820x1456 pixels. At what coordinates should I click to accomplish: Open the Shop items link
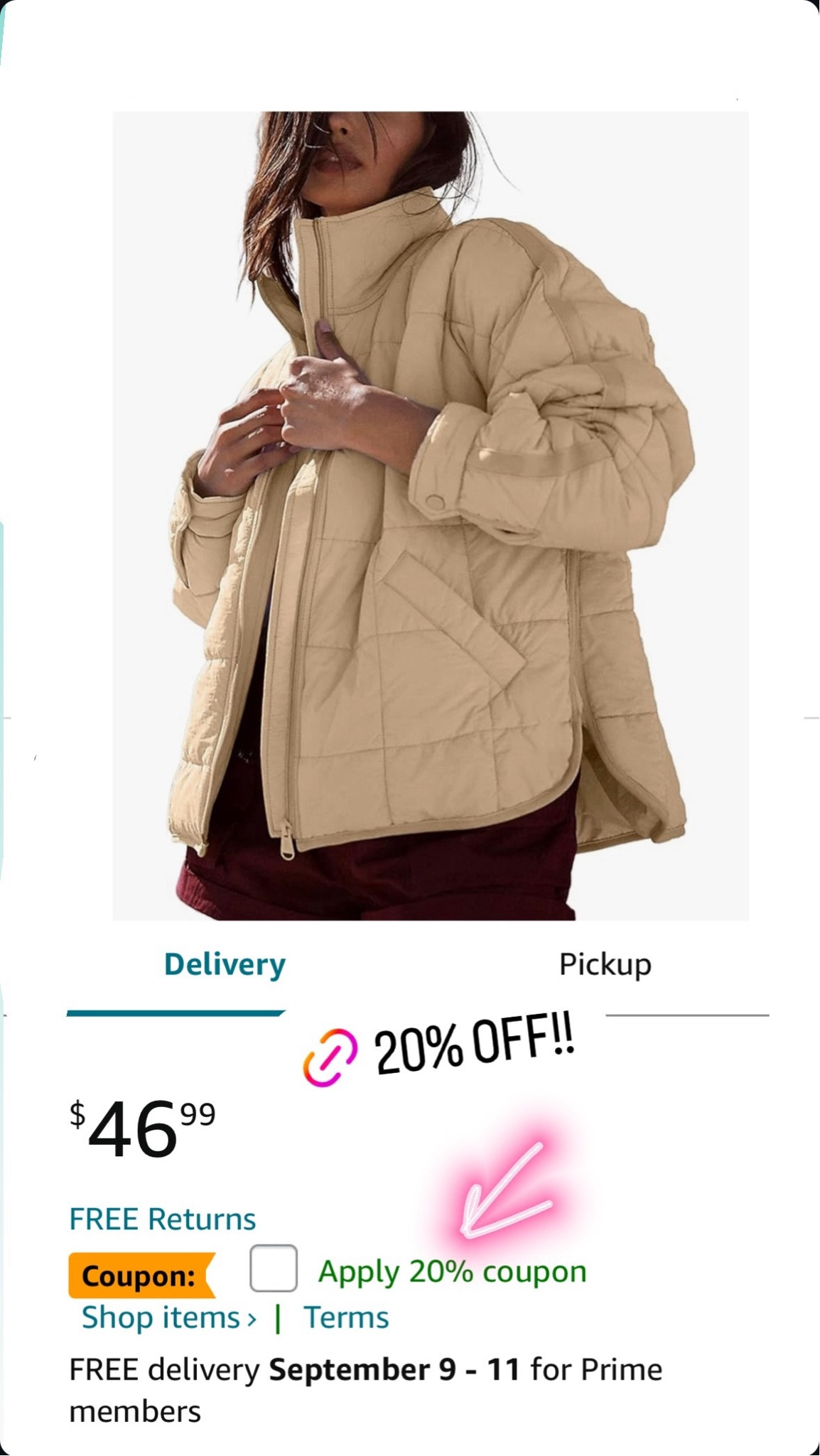coord(161,1317)
